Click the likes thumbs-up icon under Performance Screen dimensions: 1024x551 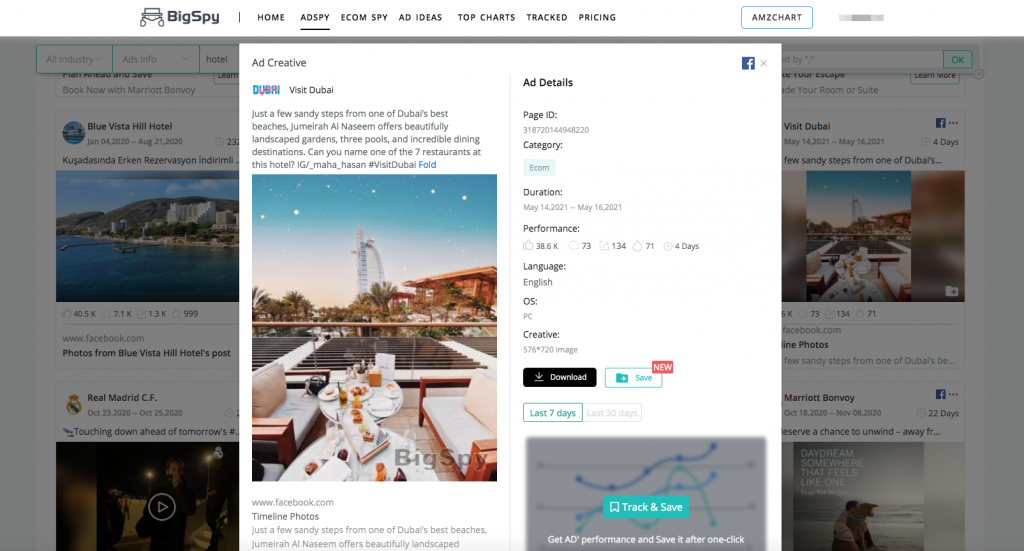528,245
